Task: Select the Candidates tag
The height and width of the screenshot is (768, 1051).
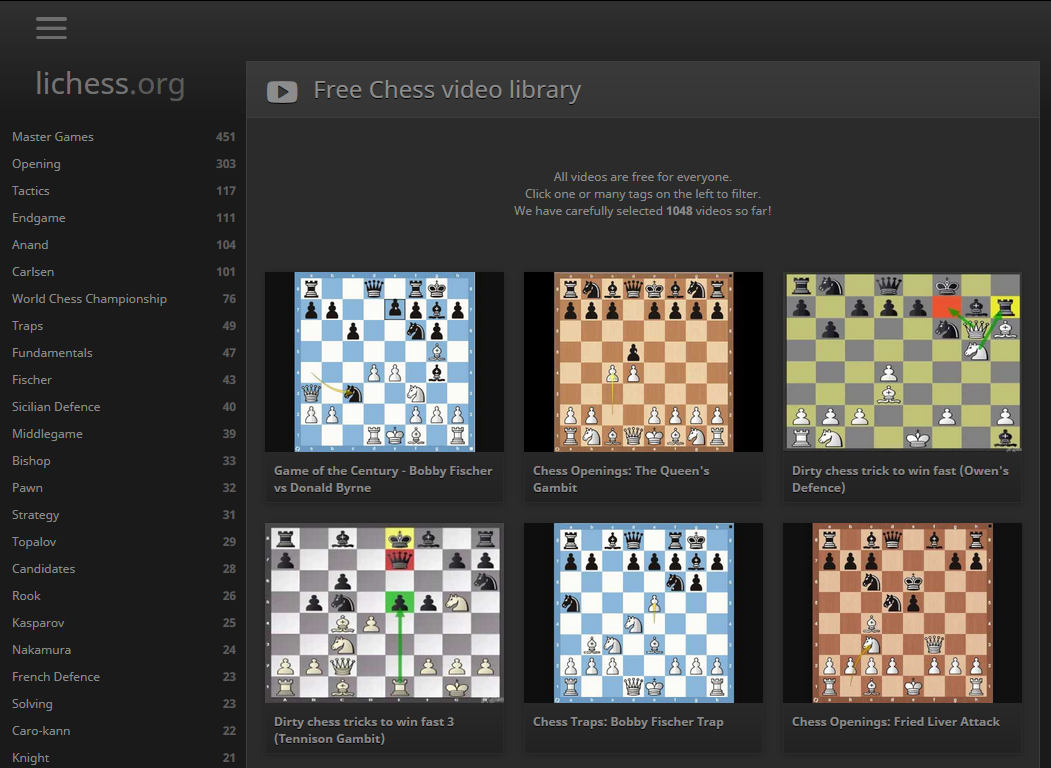Action: (123, 568)
